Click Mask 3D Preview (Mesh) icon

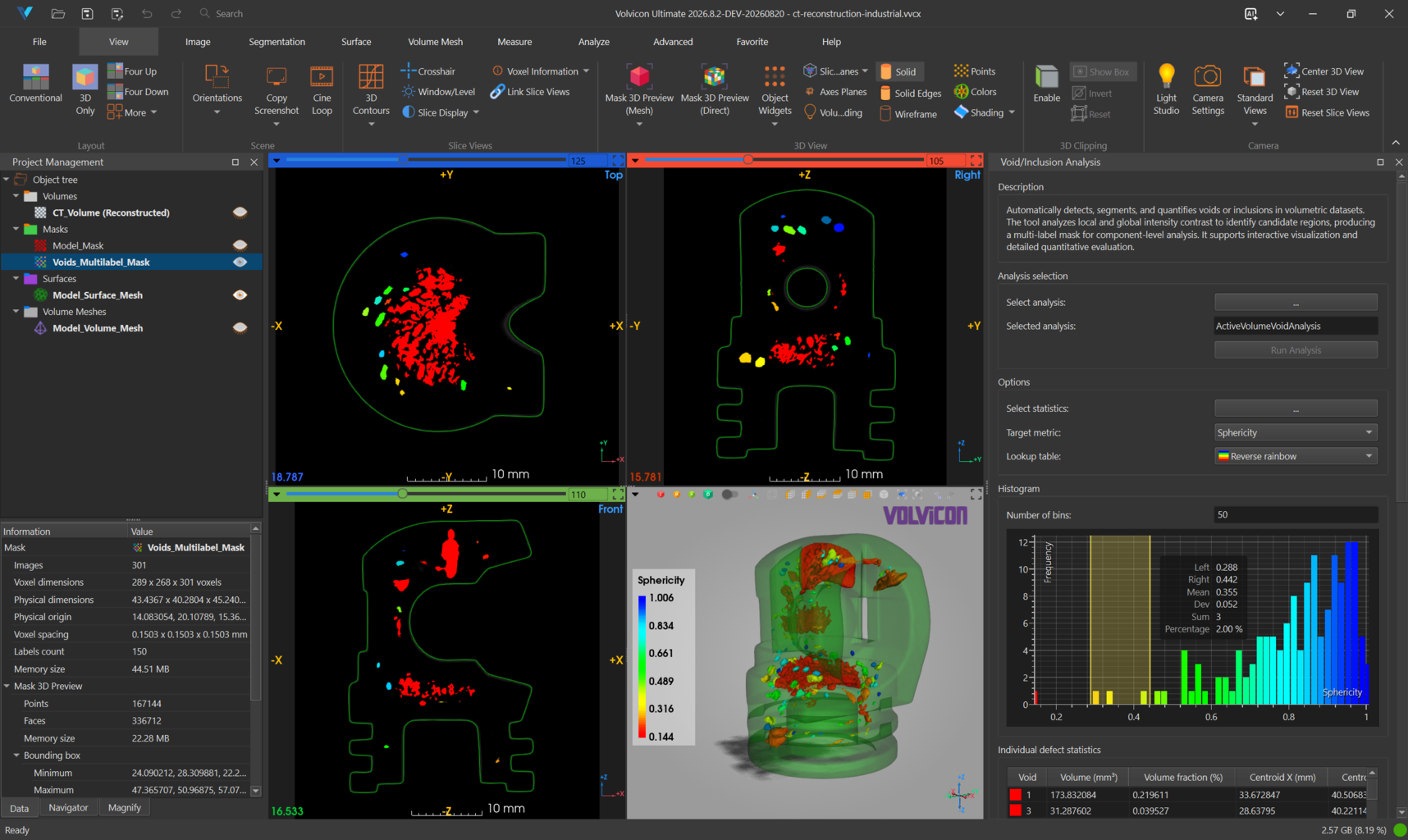(639, 77)
